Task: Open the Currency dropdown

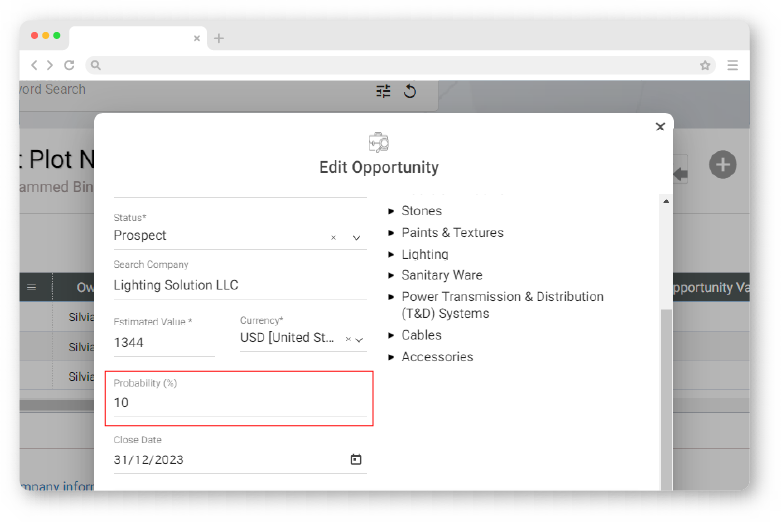Action: point(360,339)
